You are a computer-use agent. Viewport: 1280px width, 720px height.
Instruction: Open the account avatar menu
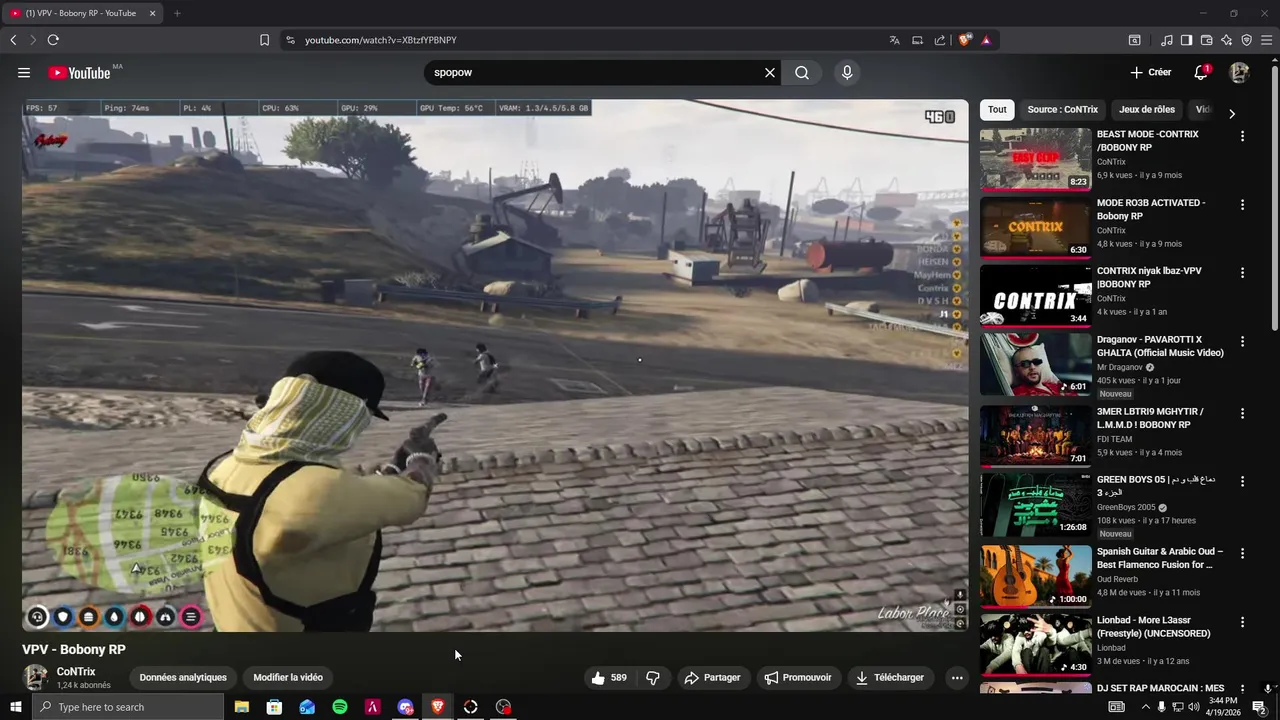[1239, 72]
